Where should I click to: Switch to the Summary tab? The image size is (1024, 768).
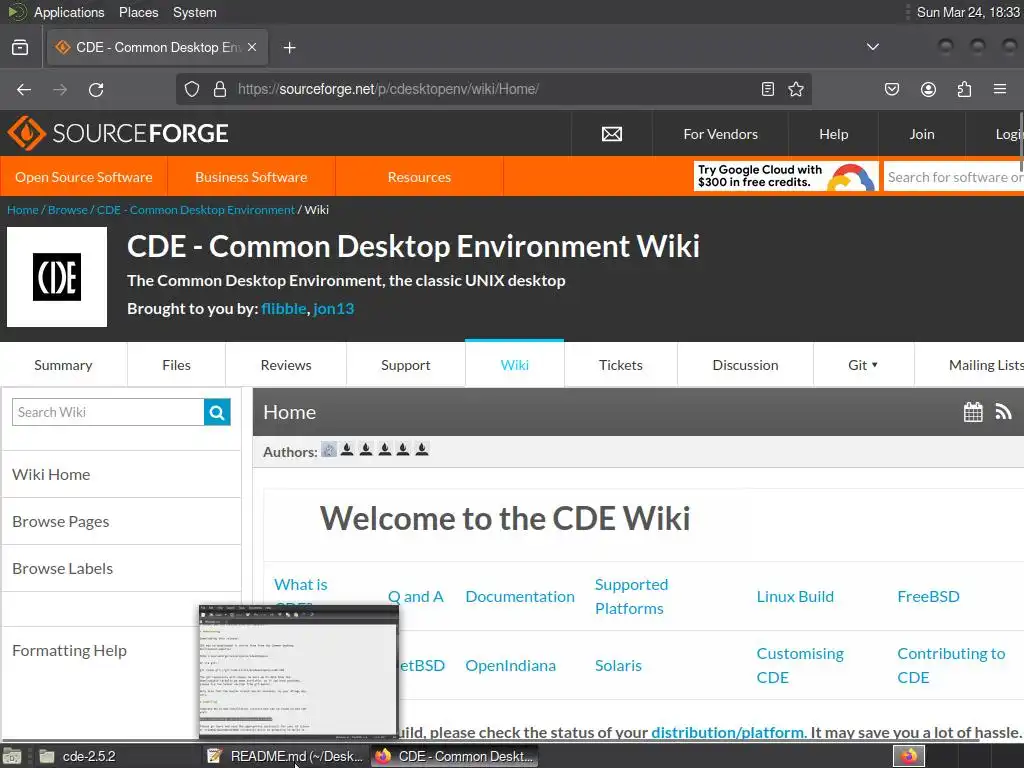click(x=63, y=365)
